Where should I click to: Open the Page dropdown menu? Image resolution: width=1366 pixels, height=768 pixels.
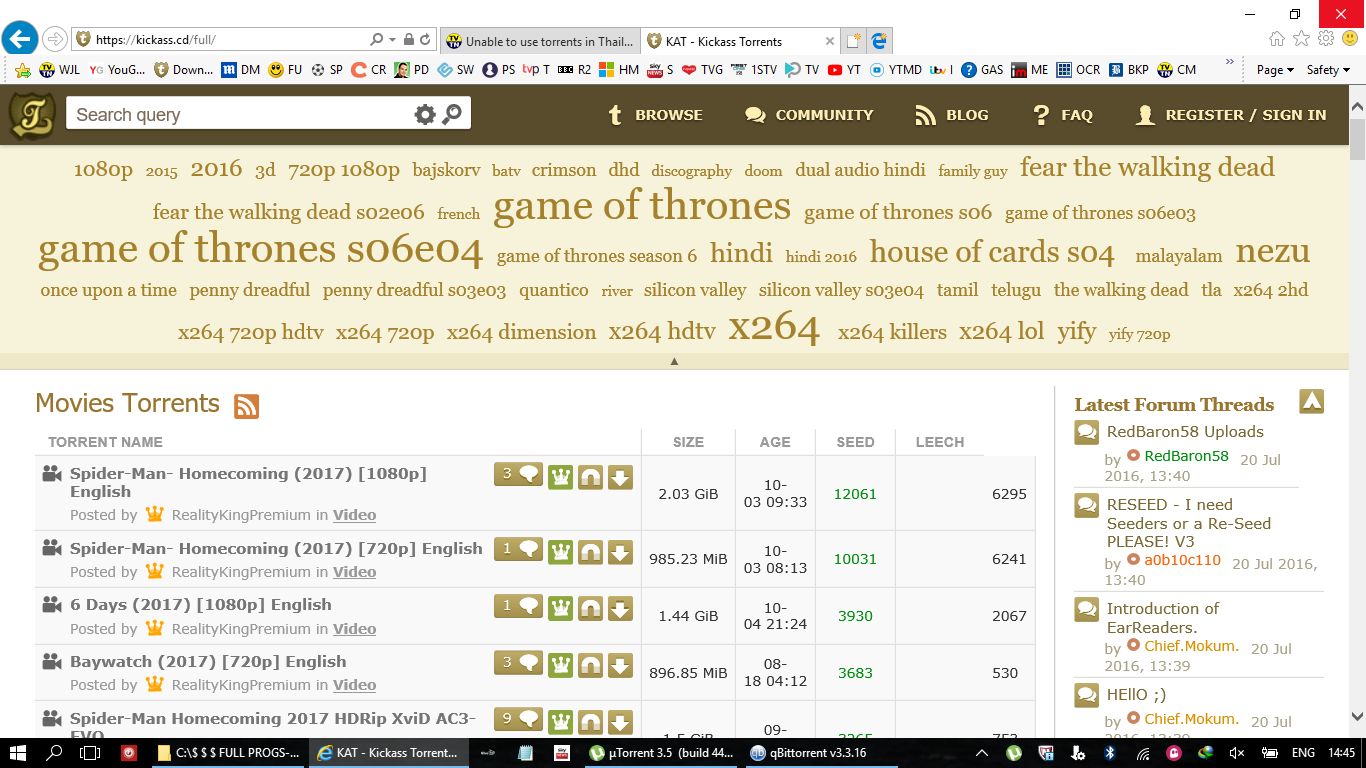click(1275, 70)
